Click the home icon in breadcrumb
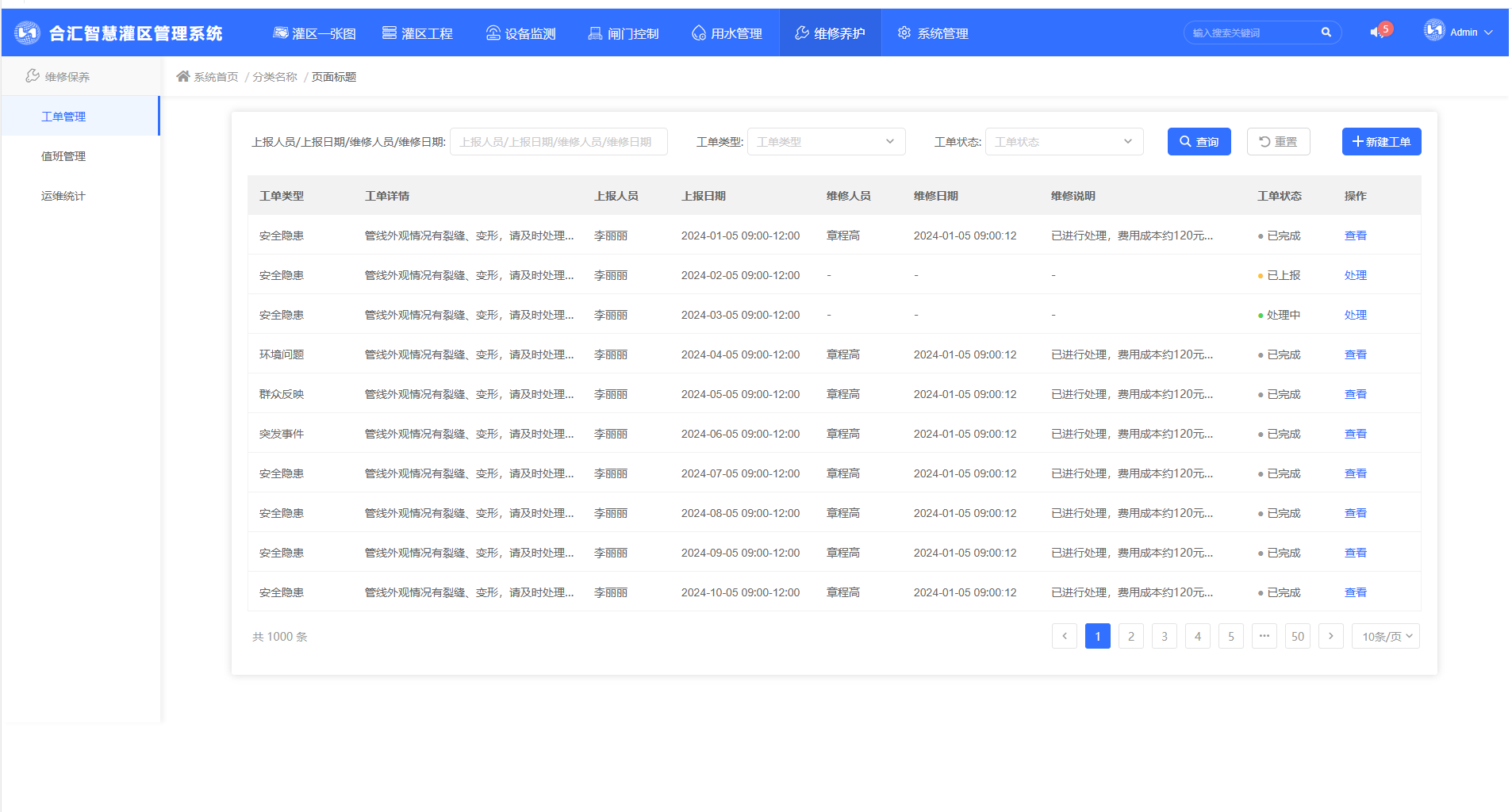This screenshot has height=812, width=1512. pos(183,76)
